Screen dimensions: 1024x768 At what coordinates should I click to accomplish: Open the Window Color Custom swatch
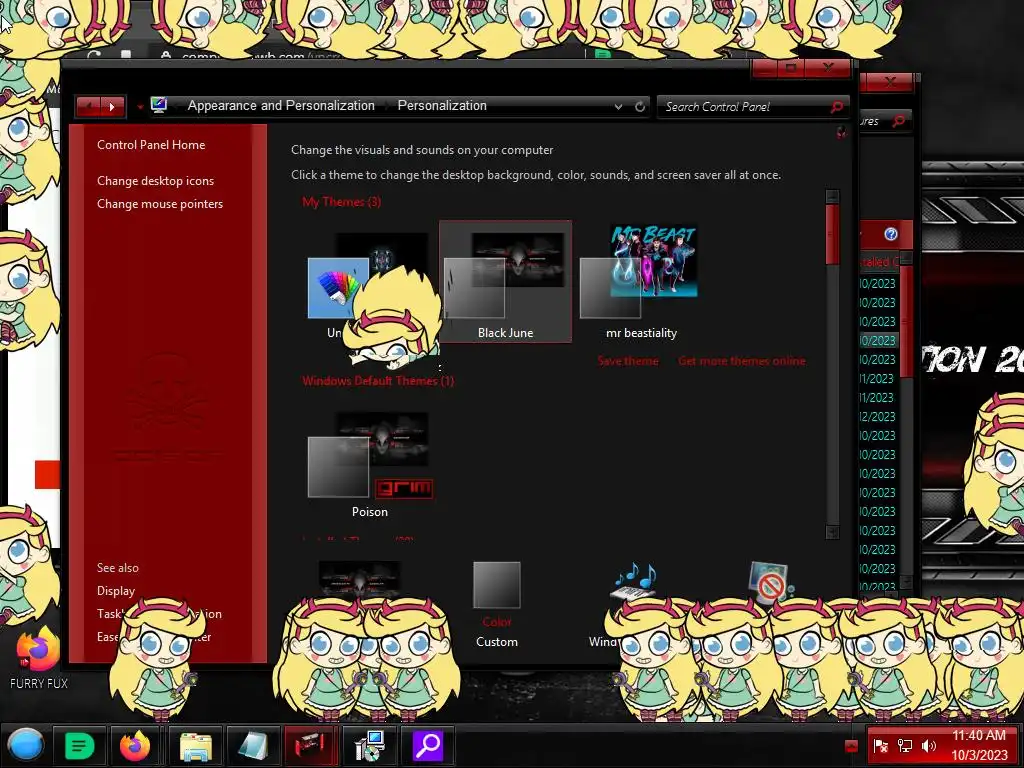(497, 585)
